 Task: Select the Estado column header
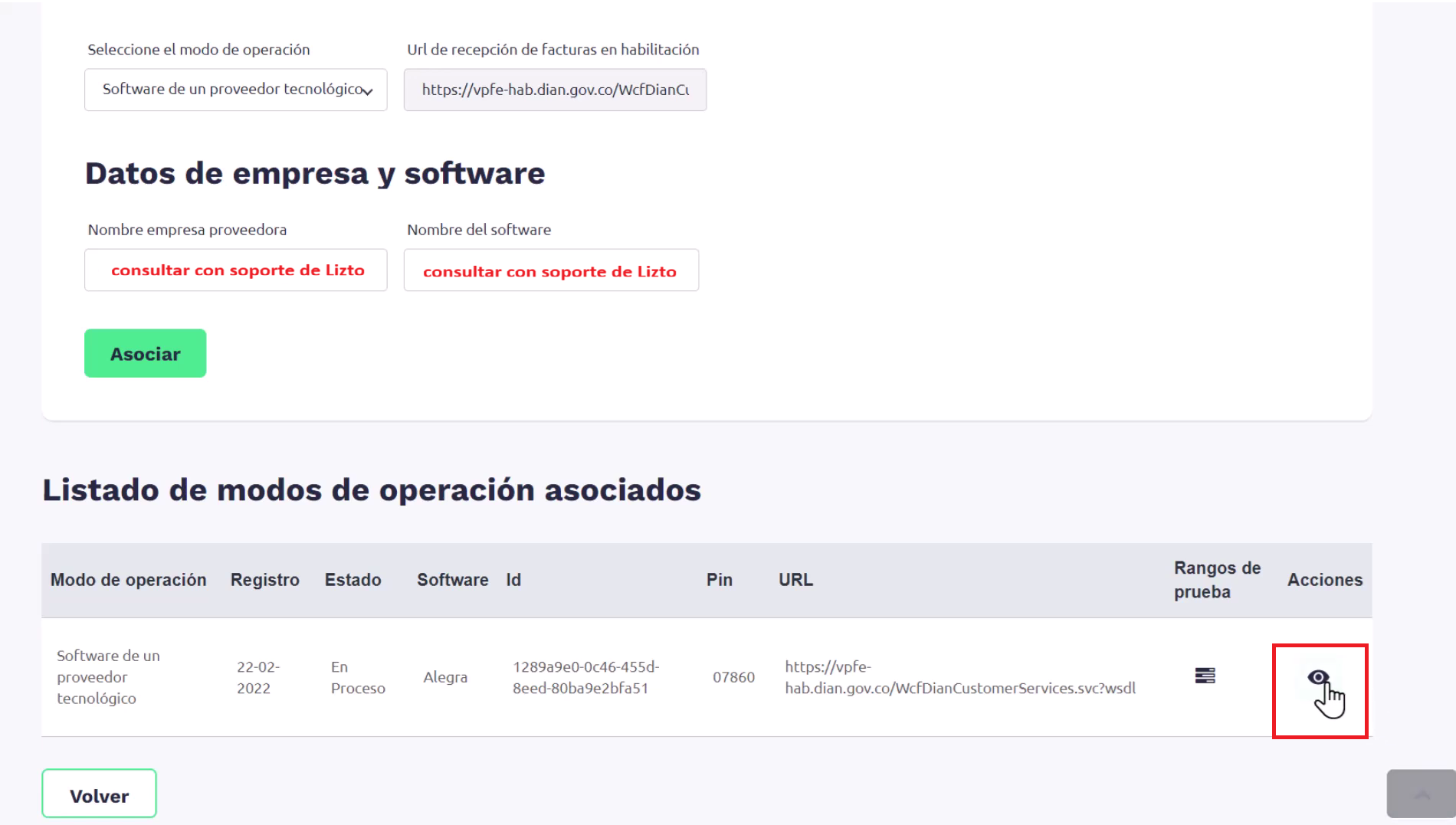(353, 580)
